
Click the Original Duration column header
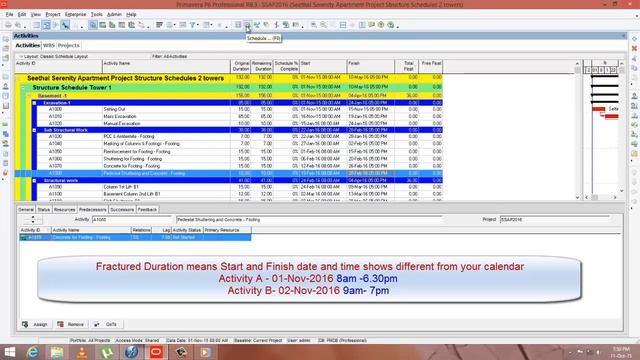pos(241,66)
